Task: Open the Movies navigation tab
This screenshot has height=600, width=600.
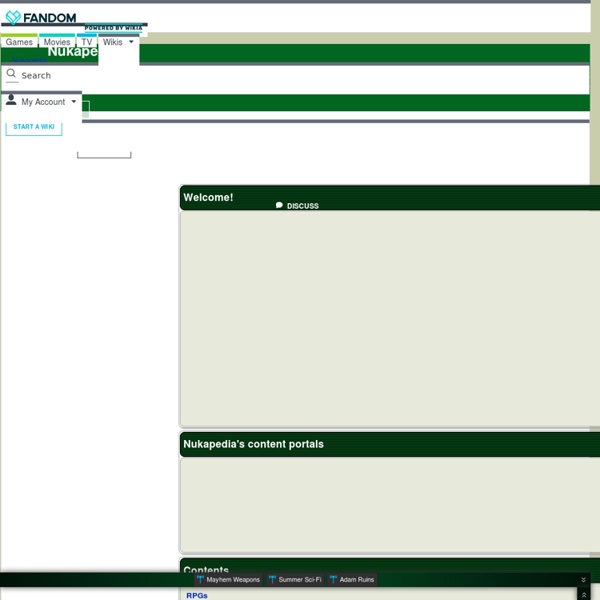Action: (x=57, y=42)
